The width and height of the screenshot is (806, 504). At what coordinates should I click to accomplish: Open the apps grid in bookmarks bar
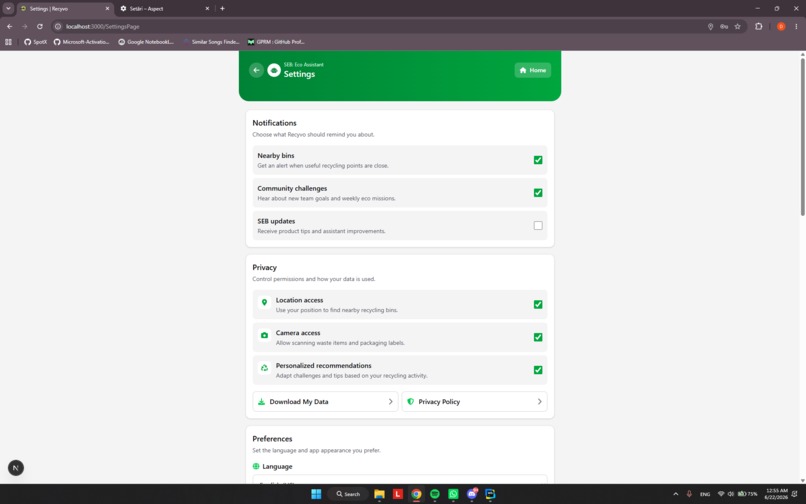tap(8, 42)
